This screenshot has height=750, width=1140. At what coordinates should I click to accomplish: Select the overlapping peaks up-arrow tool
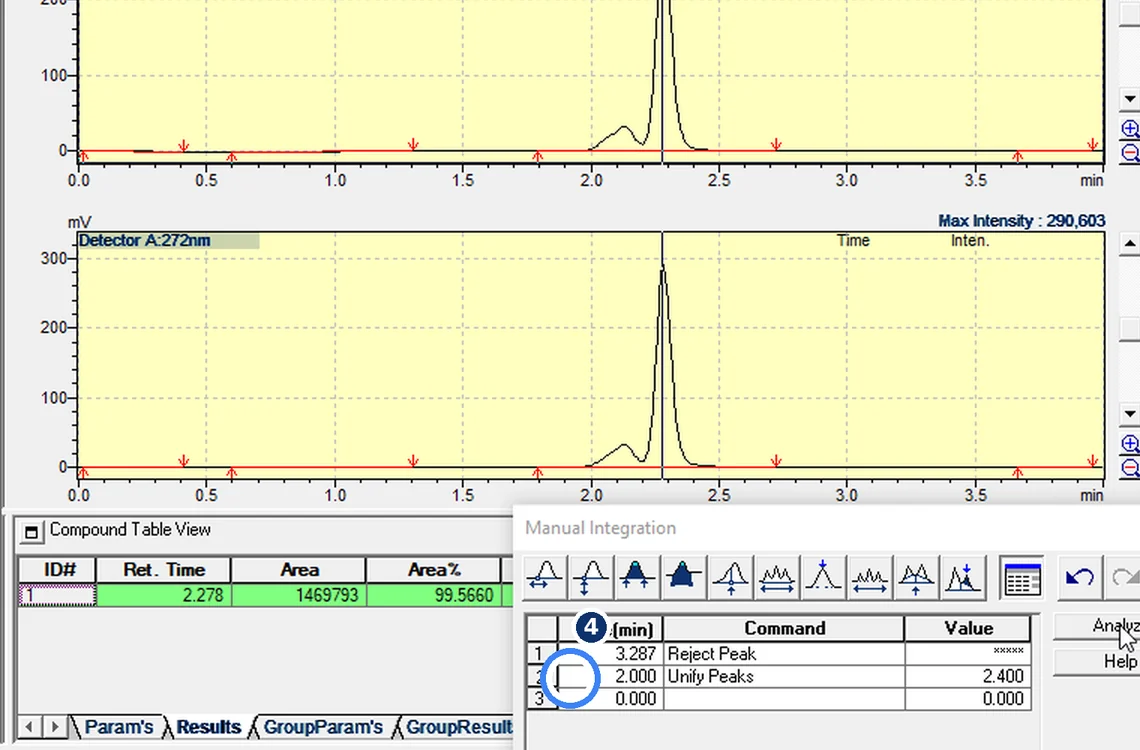[x=915, y=578]
